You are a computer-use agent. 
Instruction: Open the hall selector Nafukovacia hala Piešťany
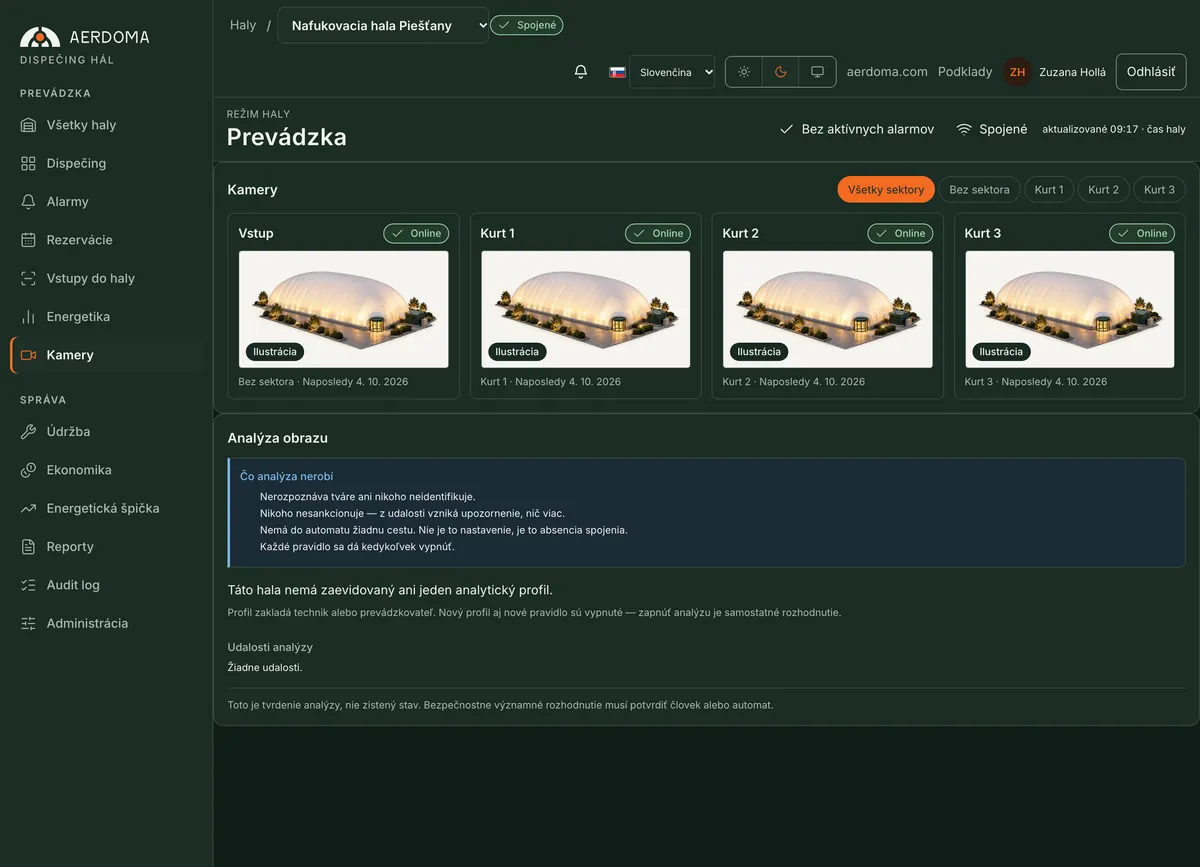[x=383, y=25]
